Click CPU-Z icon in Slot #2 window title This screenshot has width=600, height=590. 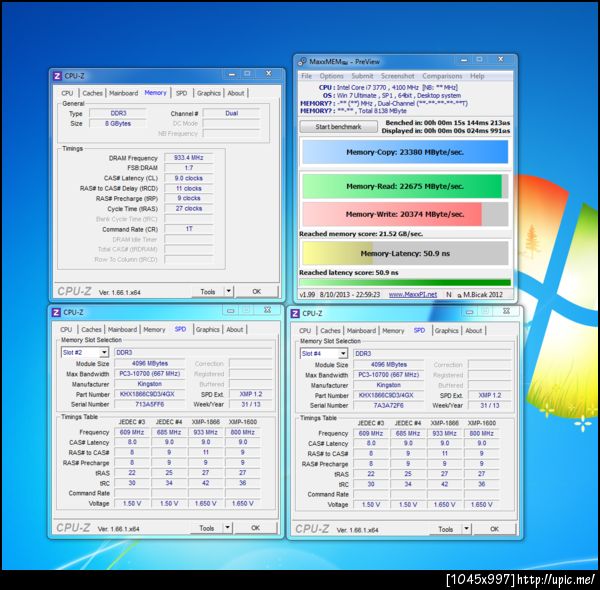(56, 312)
